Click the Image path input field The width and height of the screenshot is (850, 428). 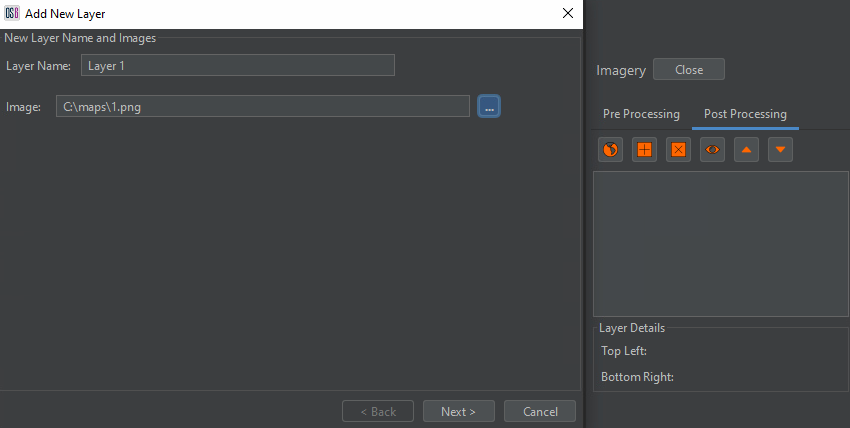263,106
